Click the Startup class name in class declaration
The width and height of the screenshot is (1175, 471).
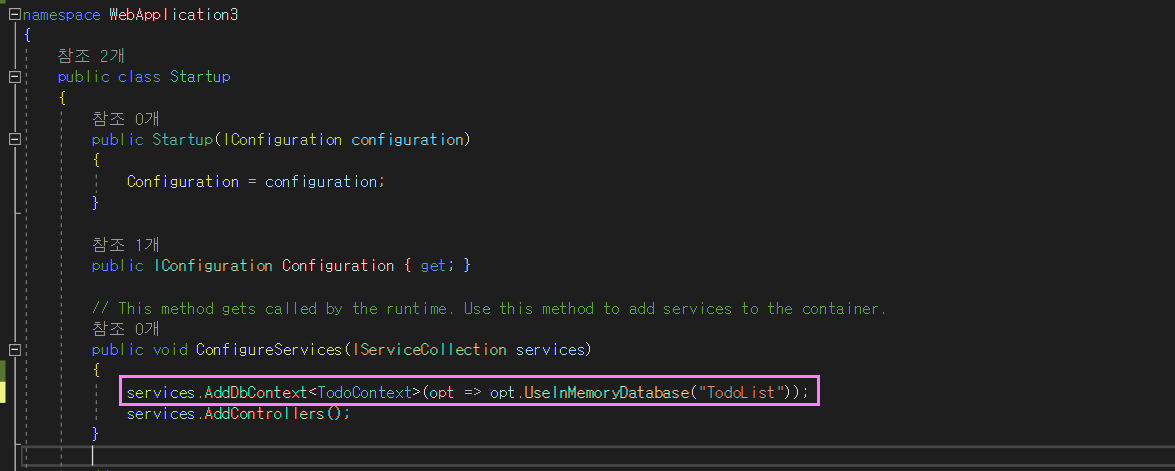[200, 77]
